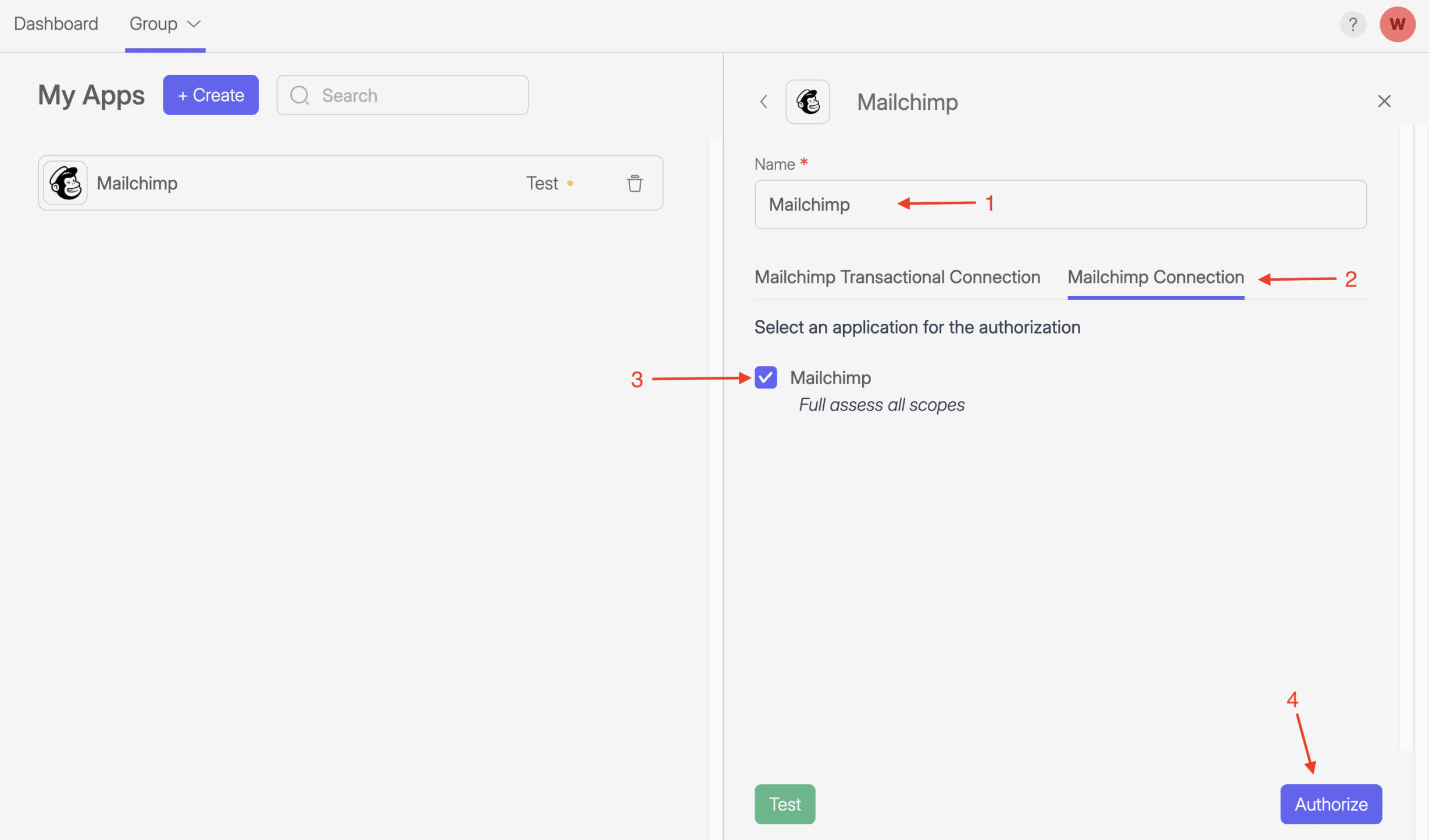Click the Mailchimp logo in panel header

click(x=808, y=102)
